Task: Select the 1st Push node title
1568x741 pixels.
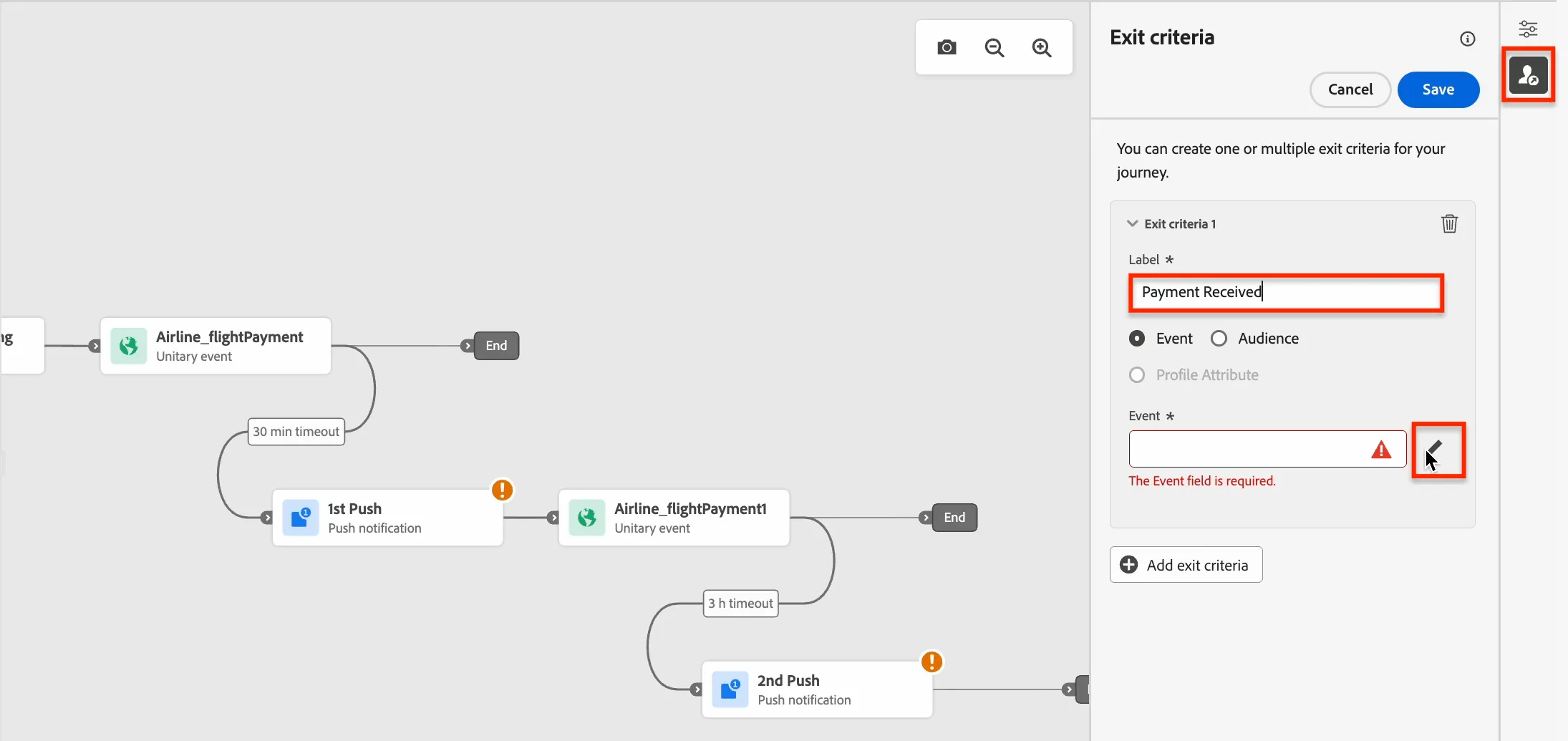Action: (x=354, y=509)
